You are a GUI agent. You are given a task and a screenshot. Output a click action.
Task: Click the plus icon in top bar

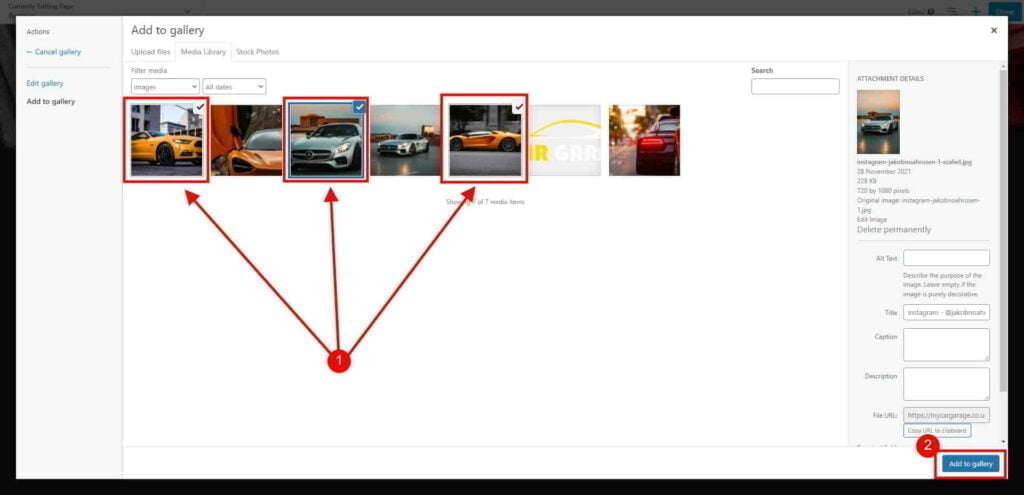click(x=976, y=11)
